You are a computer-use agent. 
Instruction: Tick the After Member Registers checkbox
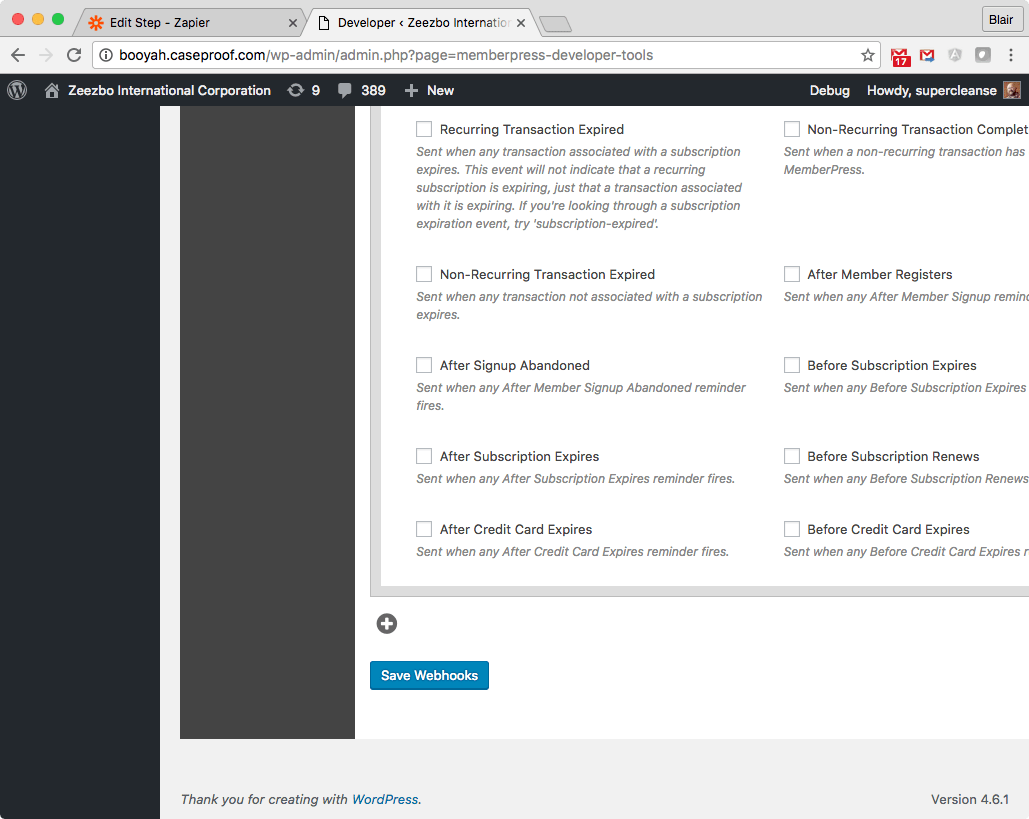(792, 274)
